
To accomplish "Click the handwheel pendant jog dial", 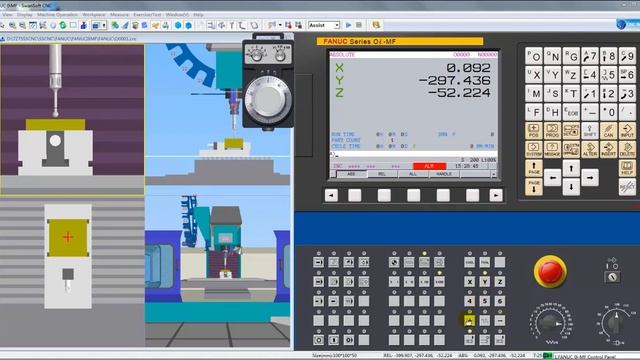I will 268,99.
